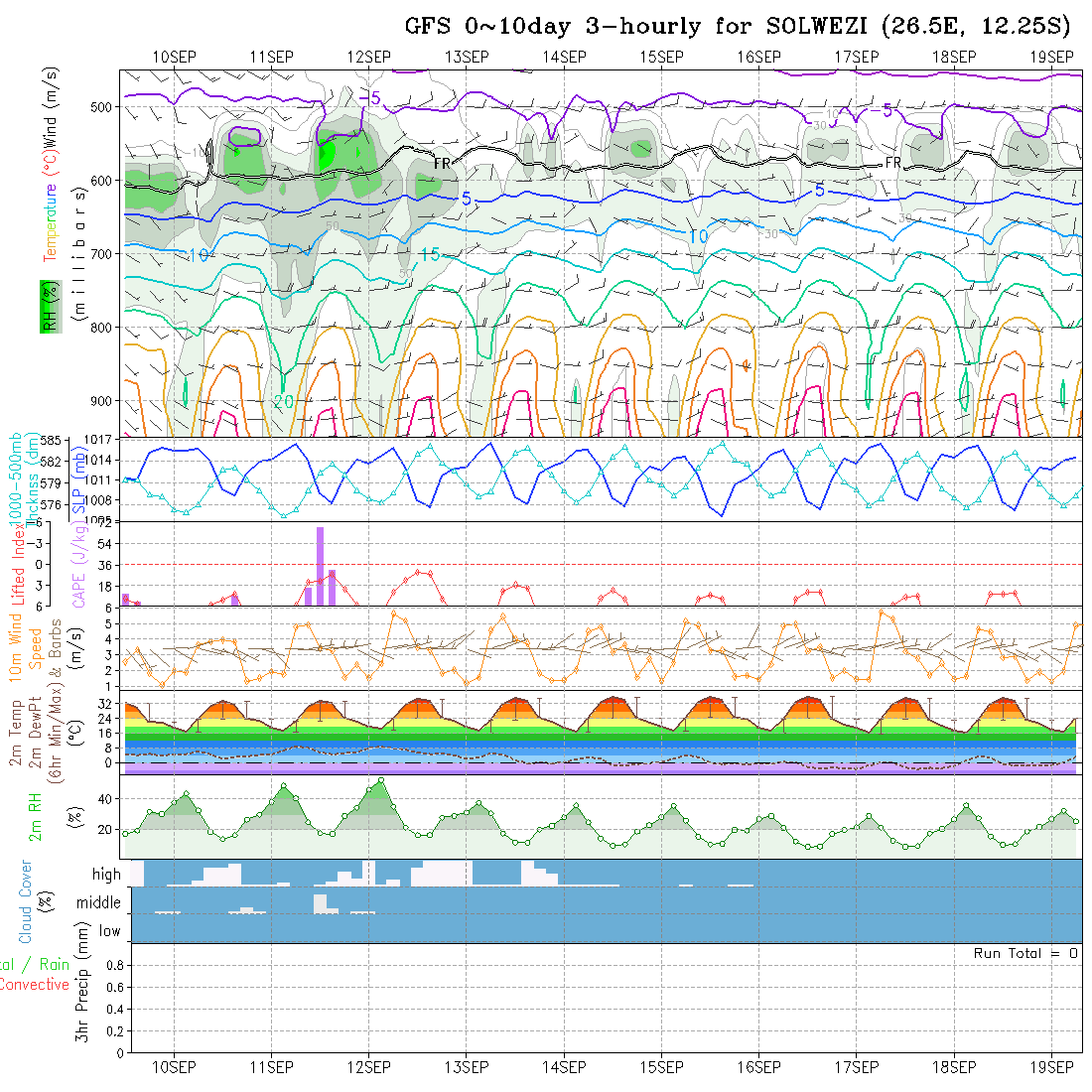
Task: Click the Run Total = 0 text
Action: click(1025, 953)
